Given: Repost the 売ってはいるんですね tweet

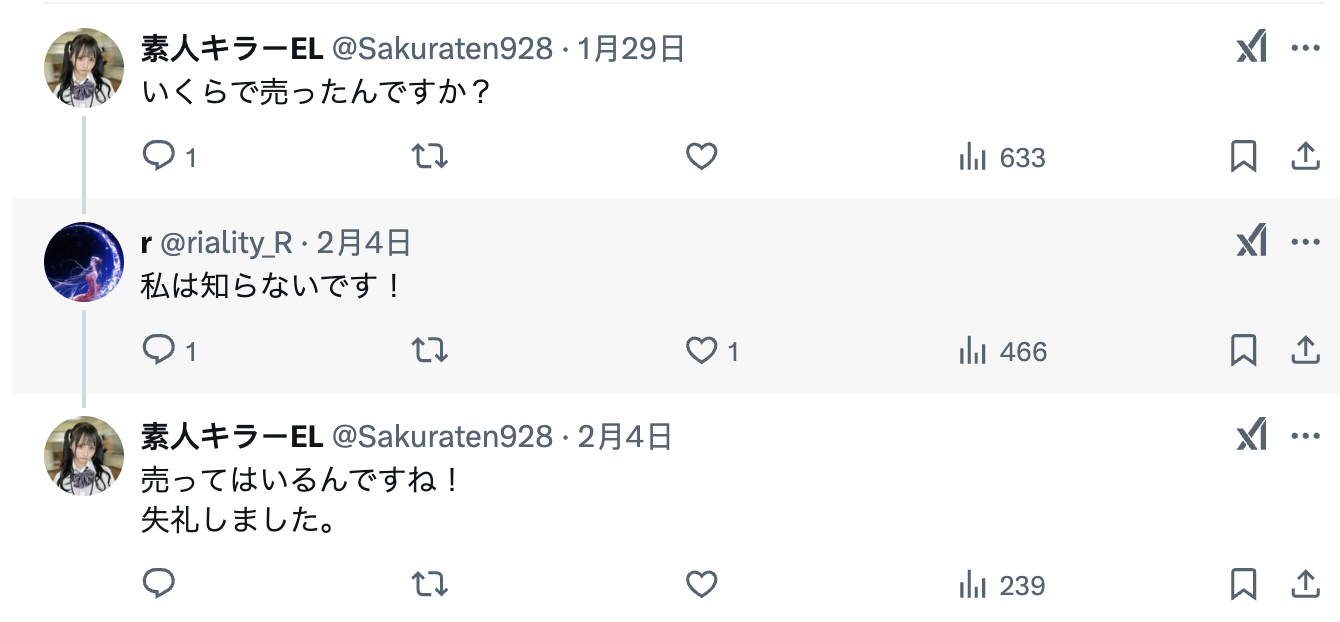Looking at the screenshot, I should [x=430, y=584].
